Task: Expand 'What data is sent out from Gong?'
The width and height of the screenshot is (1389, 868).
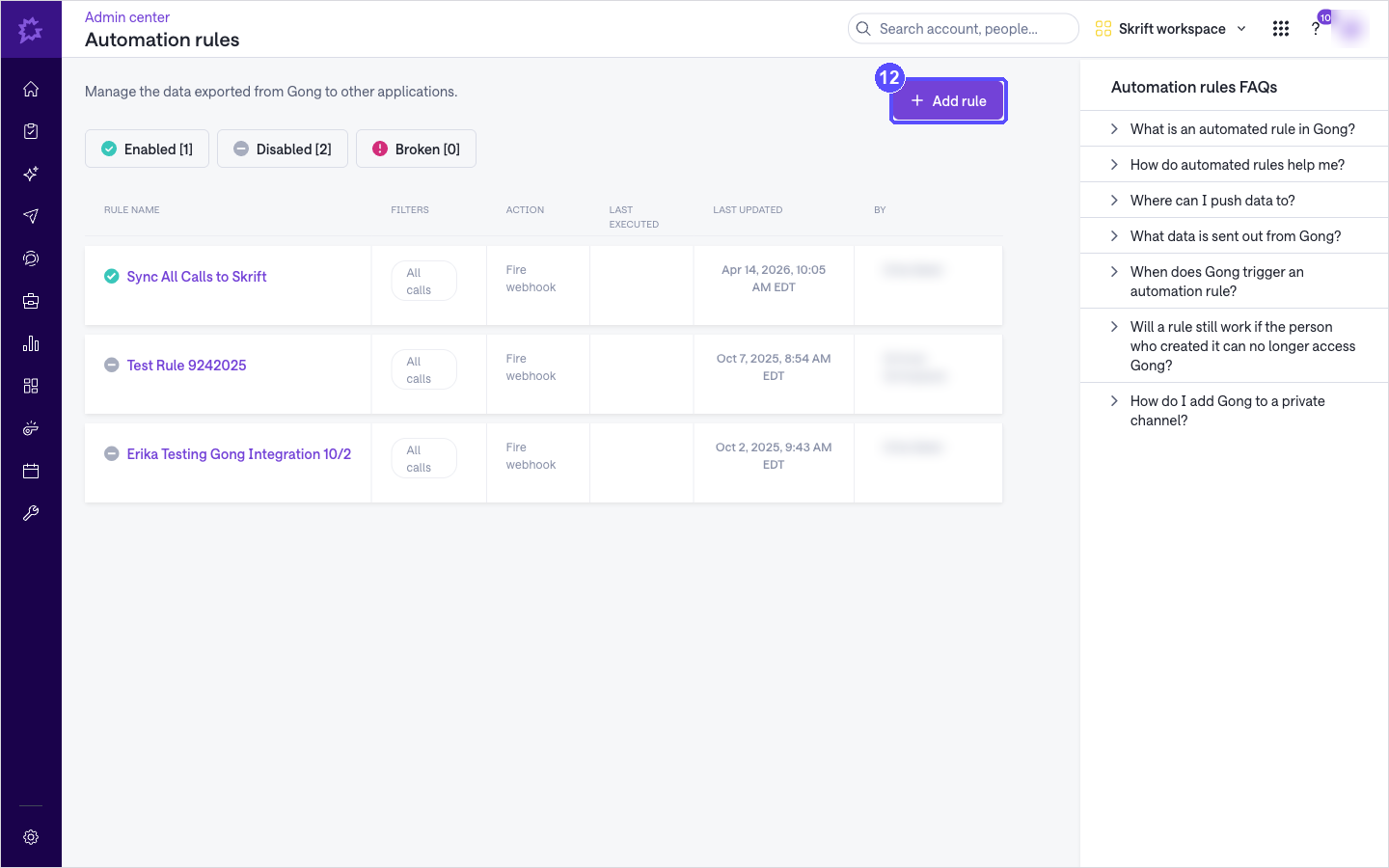Action: [x=1235, y=236]
